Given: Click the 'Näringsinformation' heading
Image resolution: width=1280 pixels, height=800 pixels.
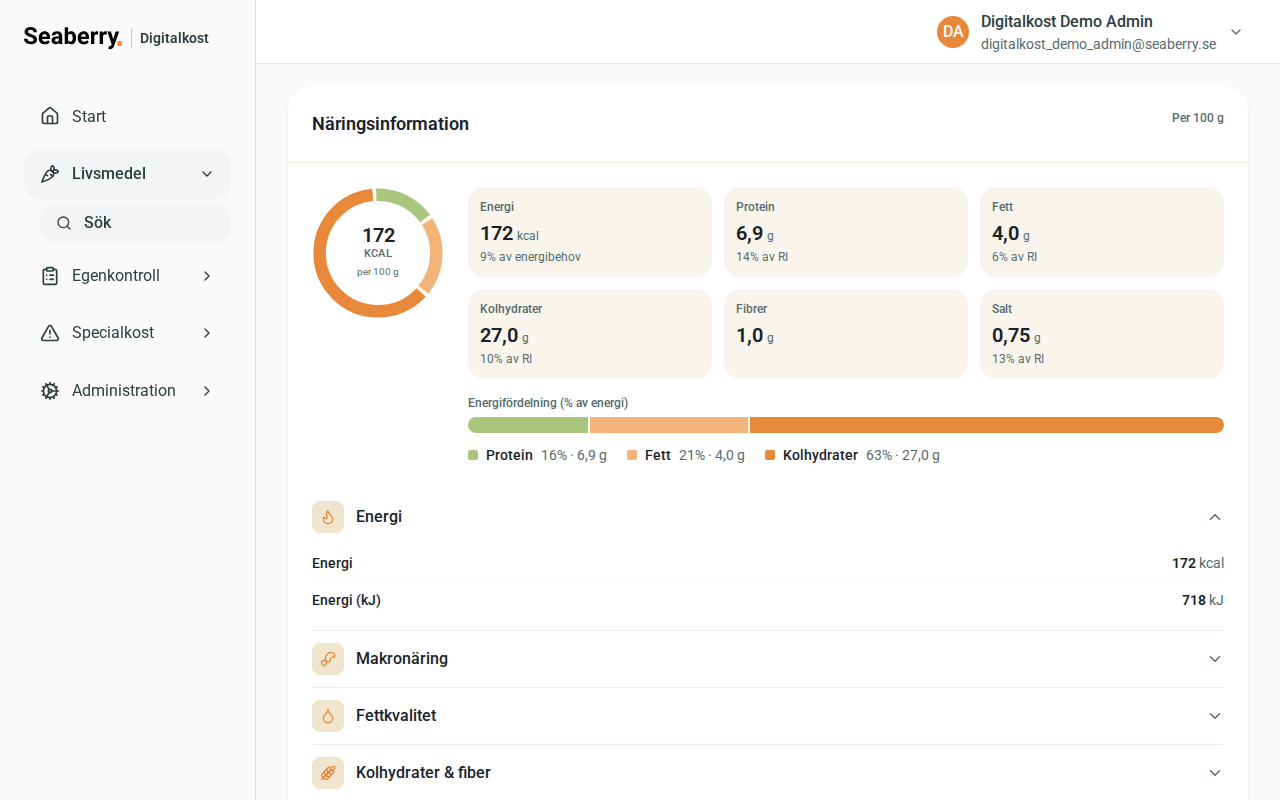Looking at the screenshot, I should coord(390,124).
